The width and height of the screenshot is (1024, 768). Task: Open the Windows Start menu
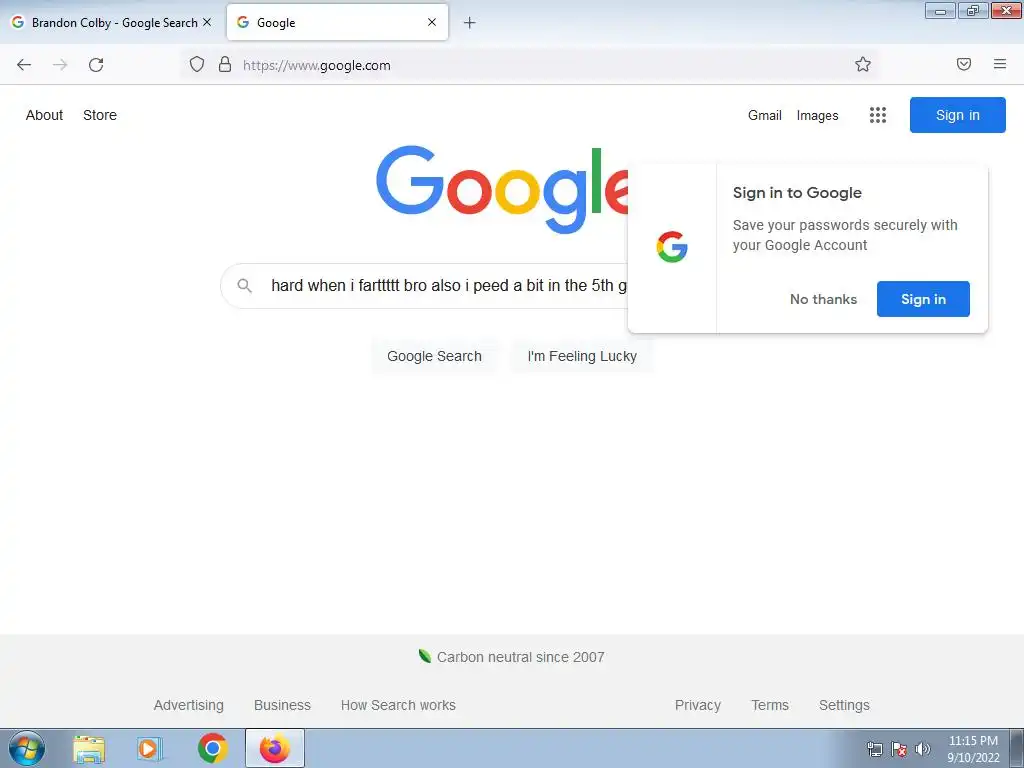(x=27, y=748)
